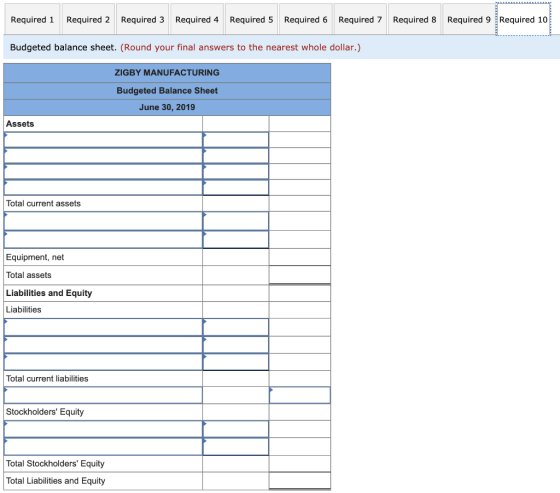Open account dropdown just above Total current liabilities

coord(103,362)
